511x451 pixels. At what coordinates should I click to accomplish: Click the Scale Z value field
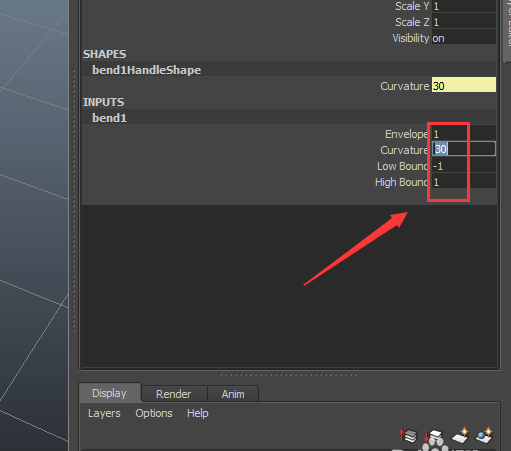tap(464, 22)
